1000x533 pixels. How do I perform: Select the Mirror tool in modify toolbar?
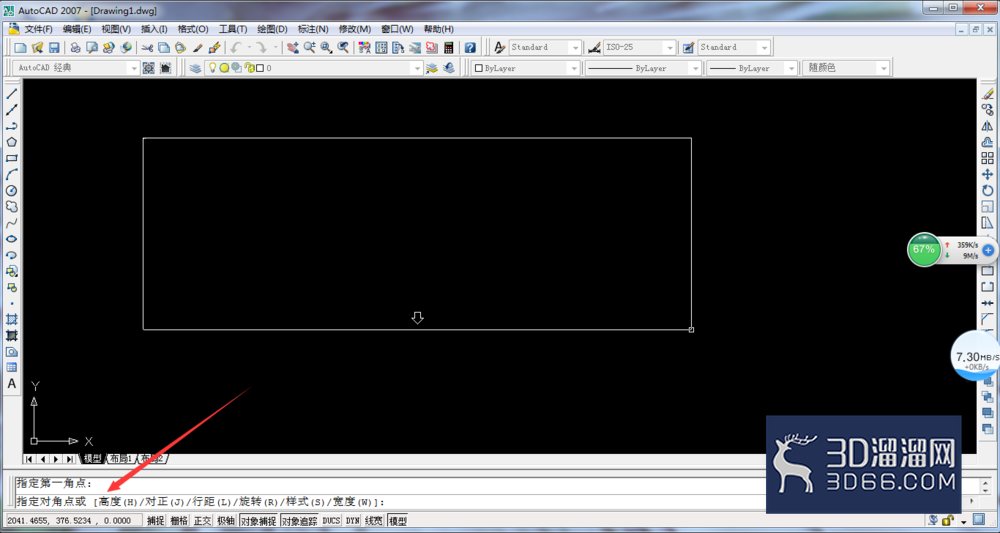coord(987,126)
